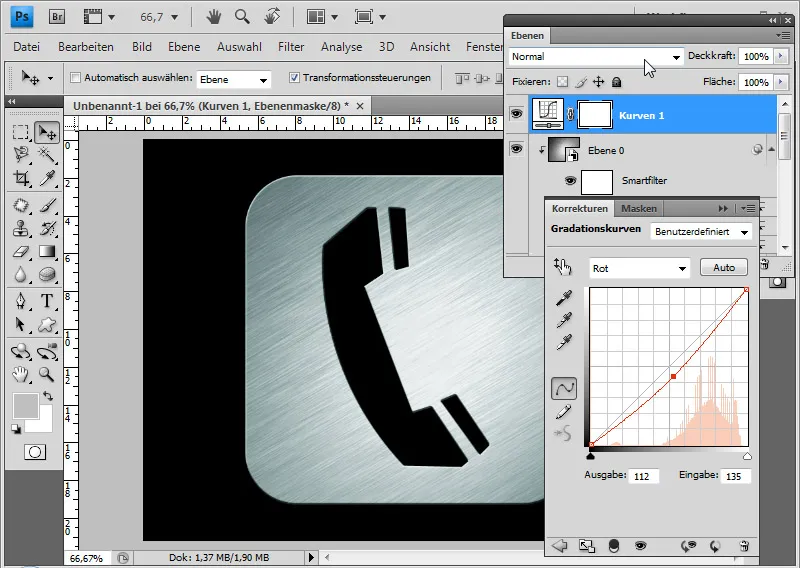Swap foreground and background colors
800x568 pixels.
pyautogui.click(x=48, y=396)
